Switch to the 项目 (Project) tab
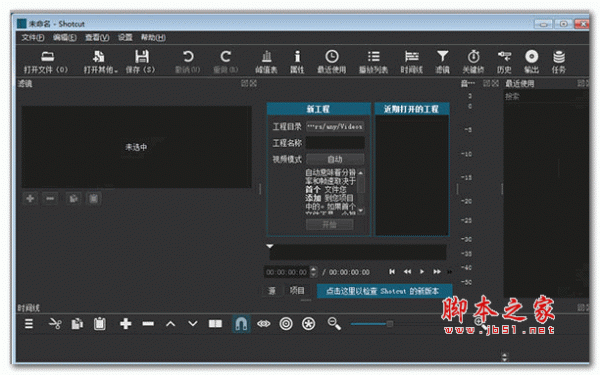Image resolution: width=600 pixels, height=375 pixels. tap(297, 291)
